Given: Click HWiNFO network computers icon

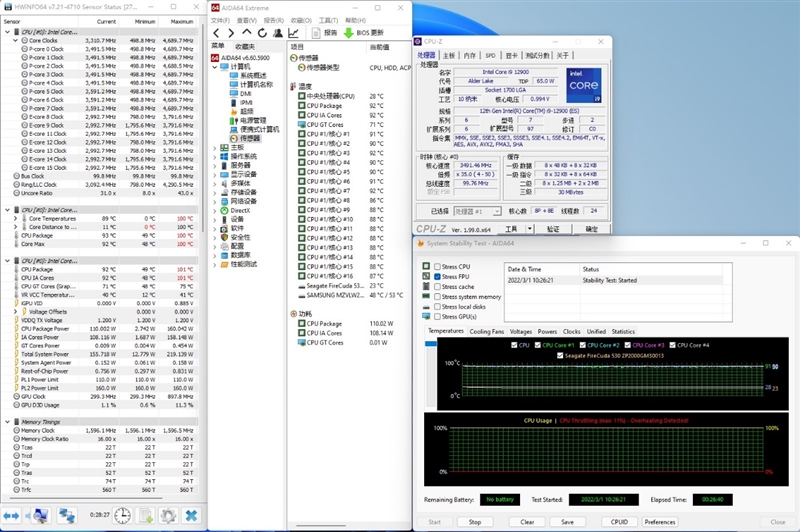Looking at the screenshot, I should pos(66,516).
